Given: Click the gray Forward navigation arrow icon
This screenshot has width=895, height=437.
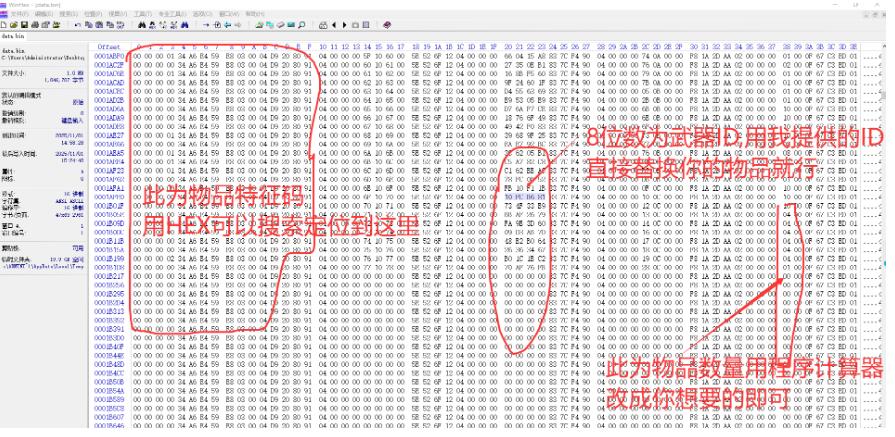Looking at the screenshot, I should (x=238, y=25).
